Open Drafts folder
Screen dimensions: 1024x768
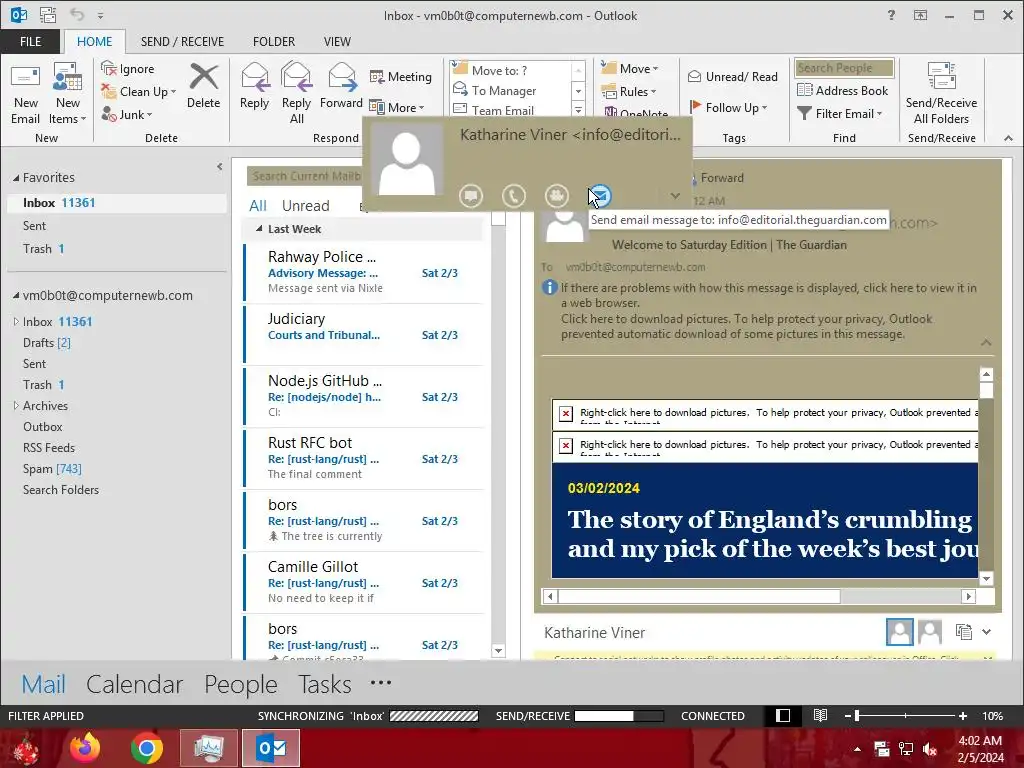click(46, 343)
